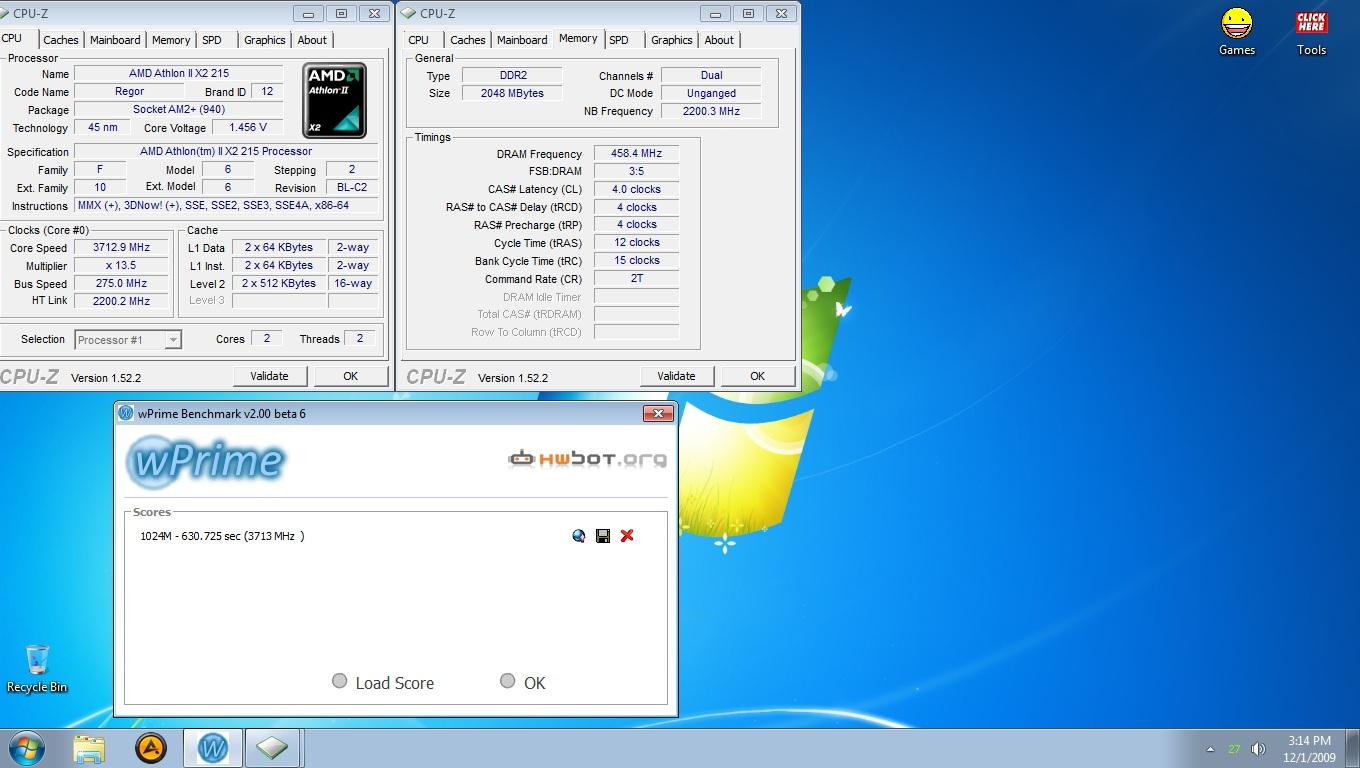Show hidden tray icons arrow
This screenshot has height=768, width=1360.
[x=1210, y=749]
